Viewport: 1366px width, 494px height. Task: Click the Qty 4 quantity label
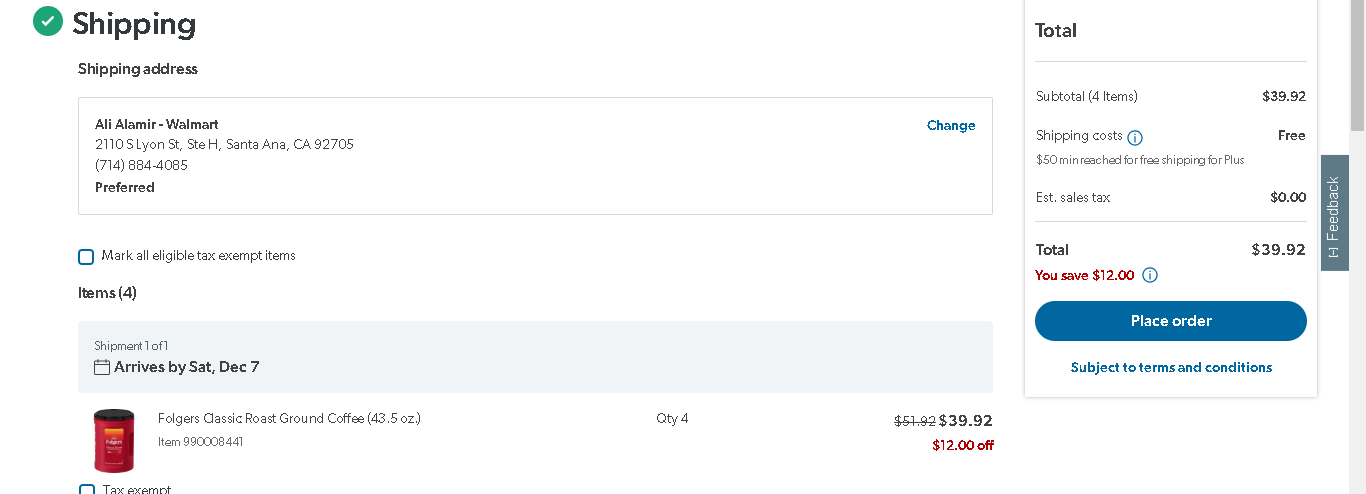pos(672,418)
